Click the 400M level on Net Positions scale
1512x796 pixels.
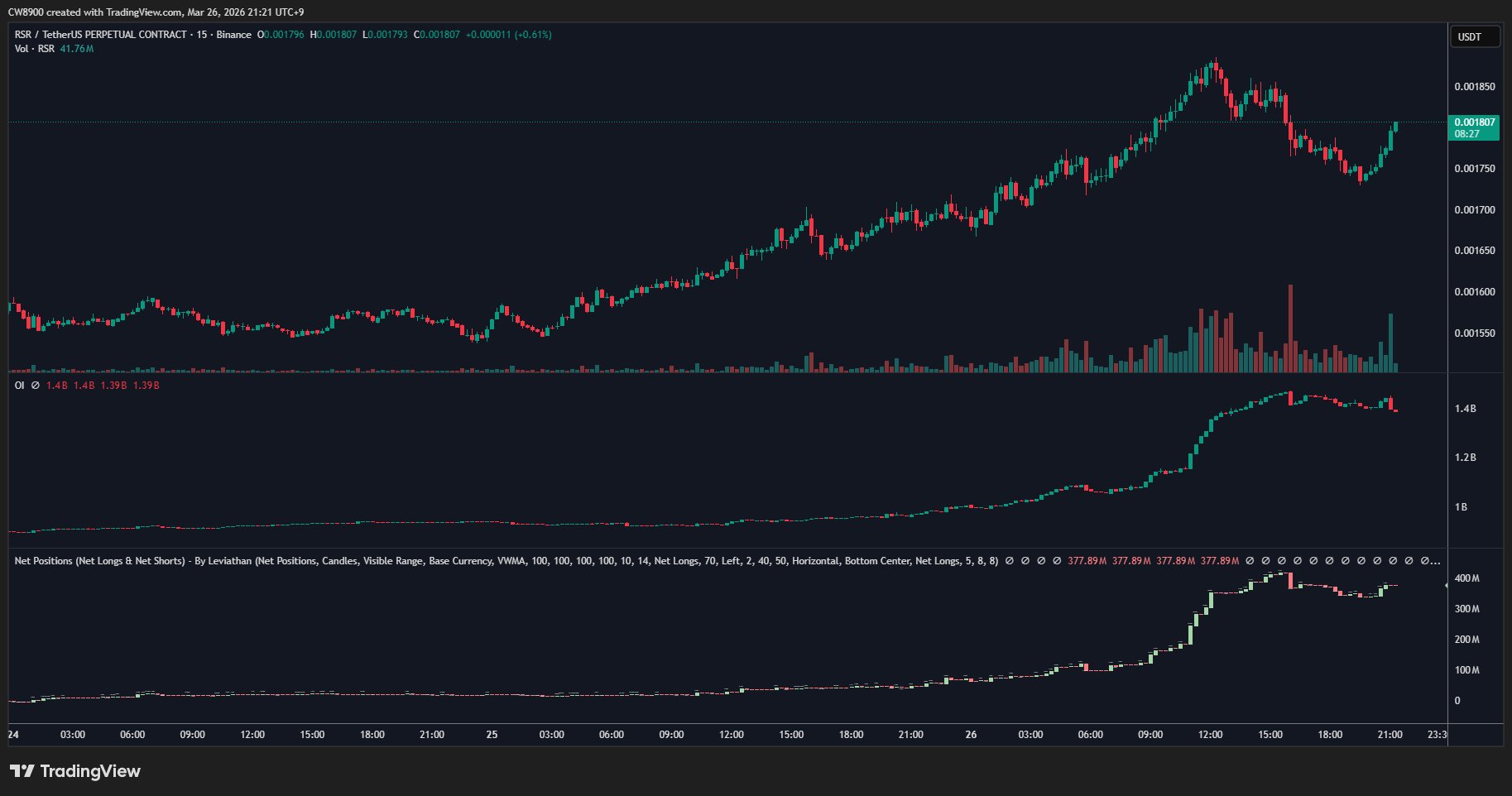point(1466,578)
